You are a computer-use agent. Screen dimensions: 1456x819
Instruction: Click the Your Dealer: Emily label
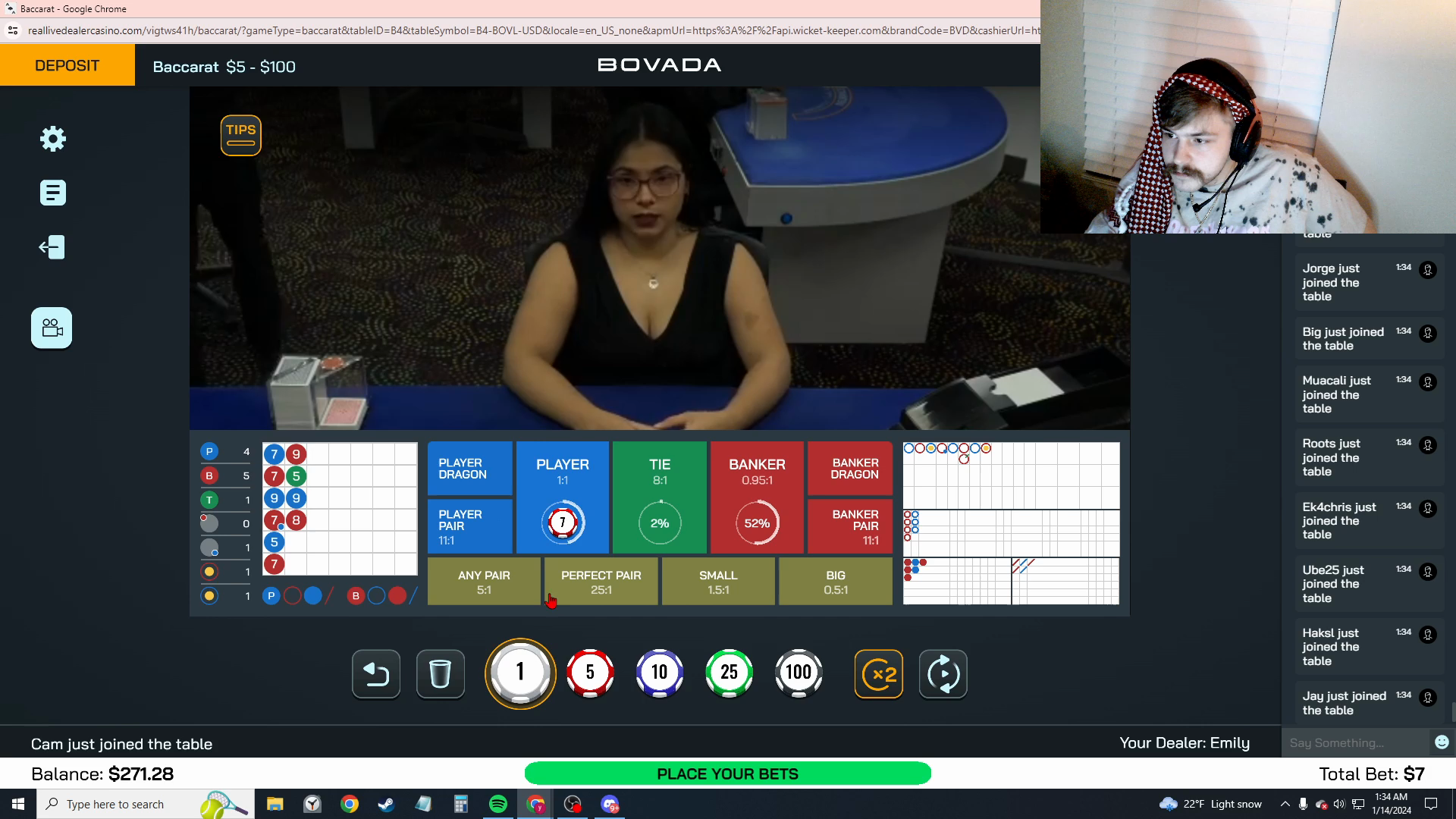1185,743
